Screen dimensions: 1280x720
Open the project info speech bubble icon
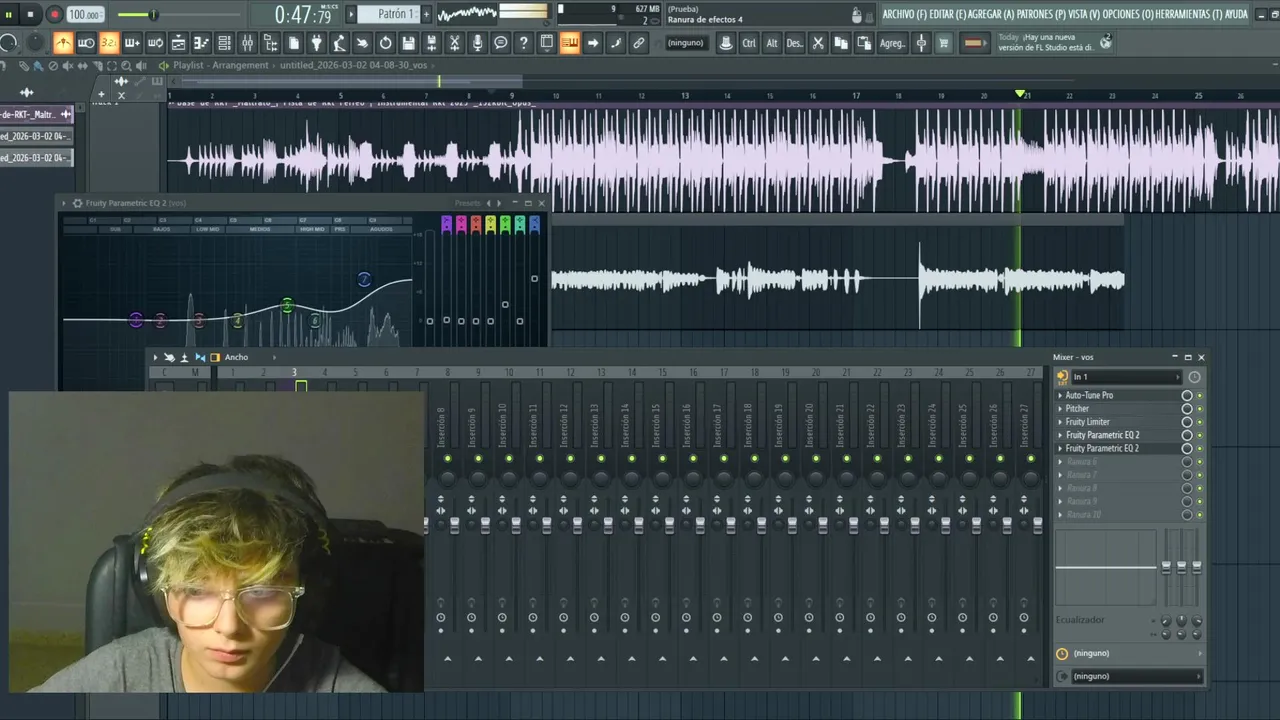point(500,43)
